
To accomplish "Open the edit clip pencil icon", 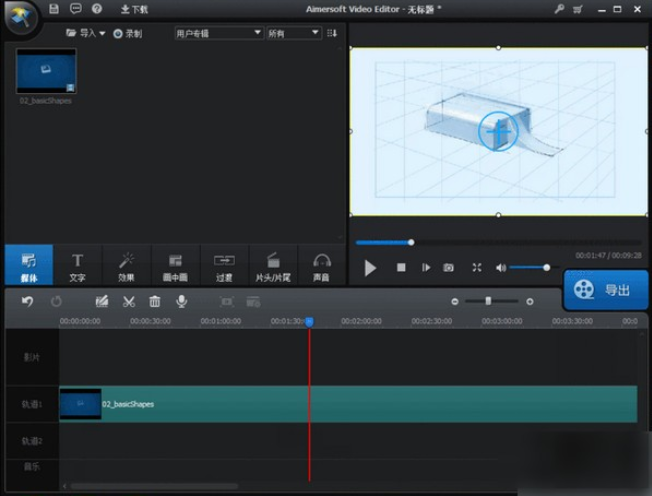I will click(x=101, y=301).
